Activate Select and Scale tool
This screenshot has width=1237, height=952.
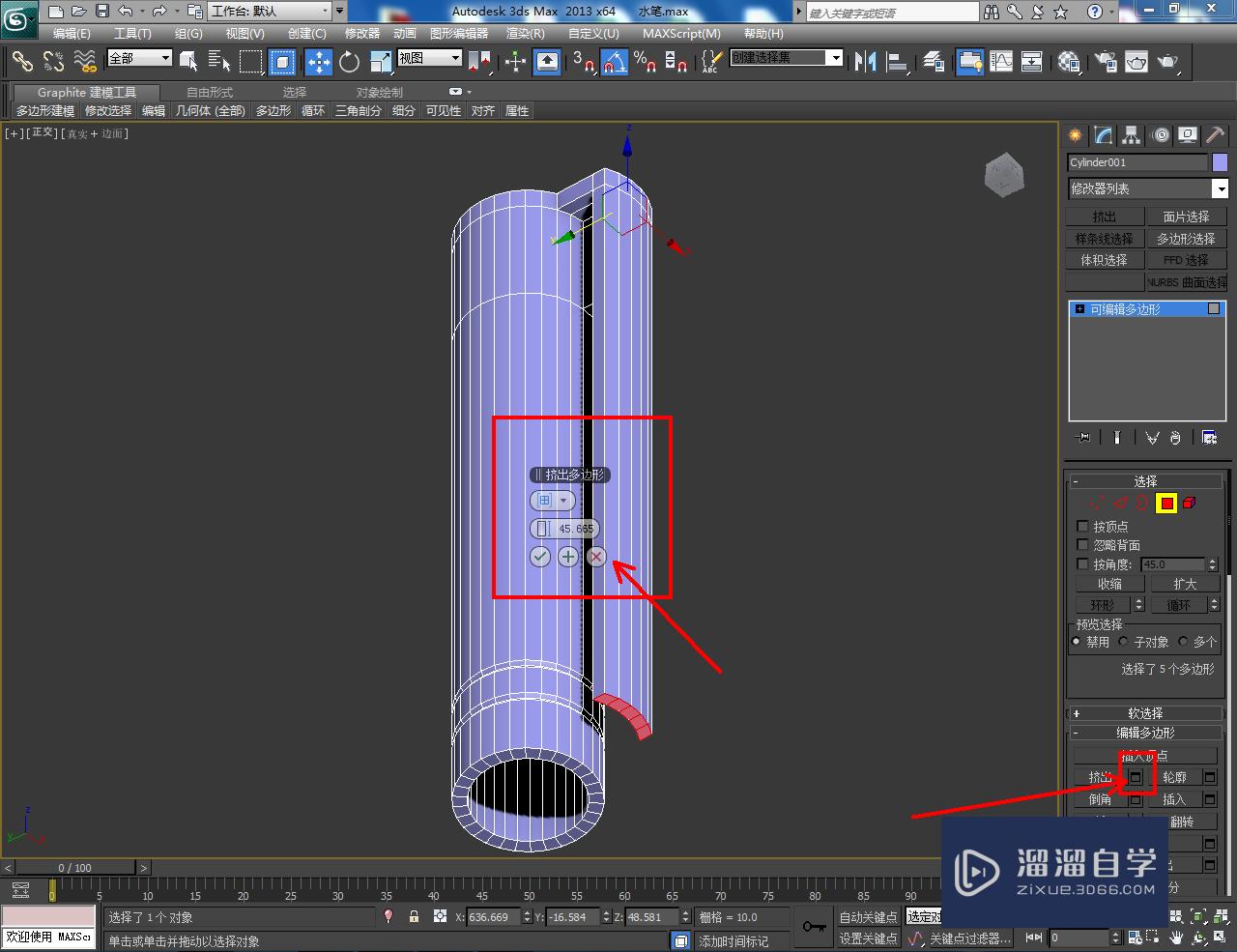pos(380,62)
